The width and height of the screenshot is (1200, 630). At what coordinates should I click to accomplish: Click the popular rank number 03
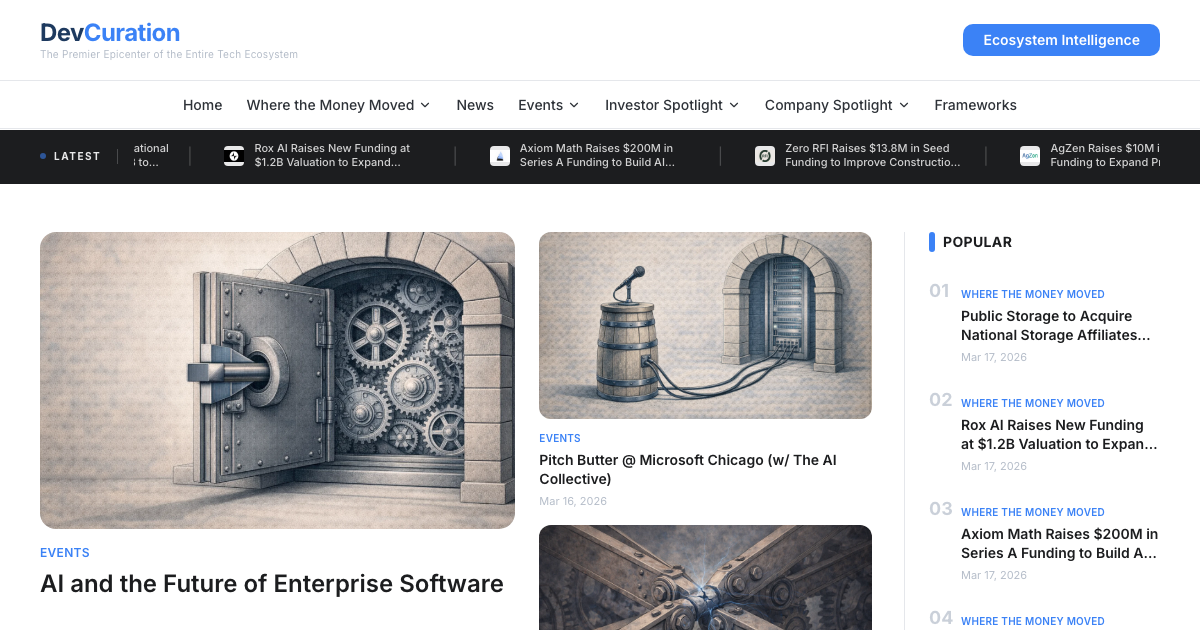click(940, 509)
